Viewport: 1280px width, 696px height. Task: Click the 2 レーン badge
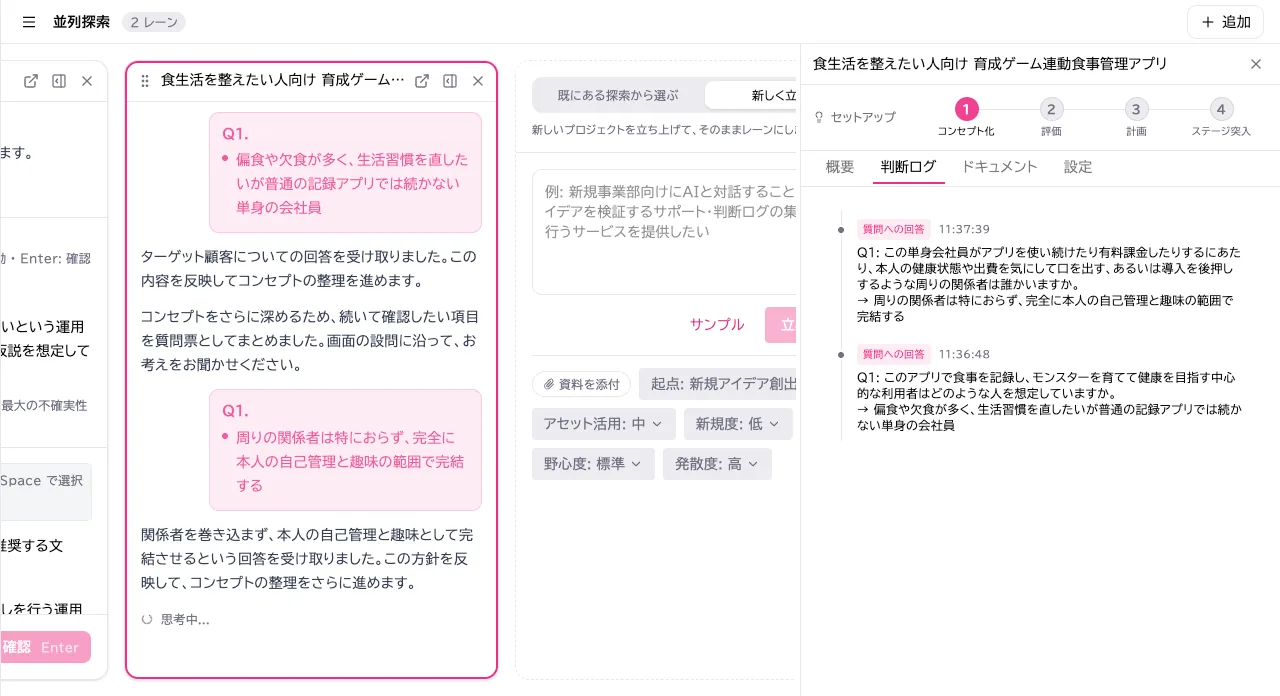153,22
